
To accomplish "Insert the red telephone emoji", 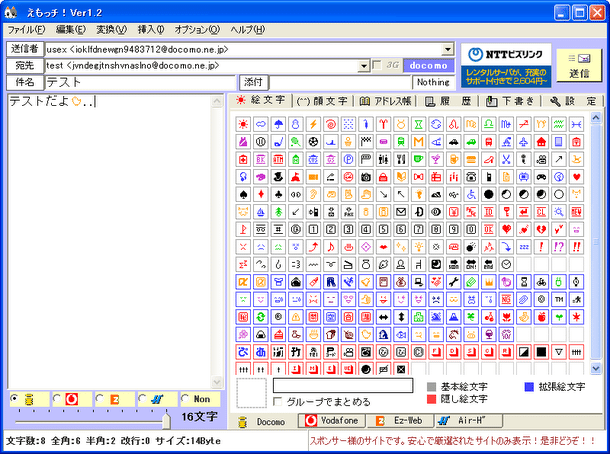I will (454, 247).
